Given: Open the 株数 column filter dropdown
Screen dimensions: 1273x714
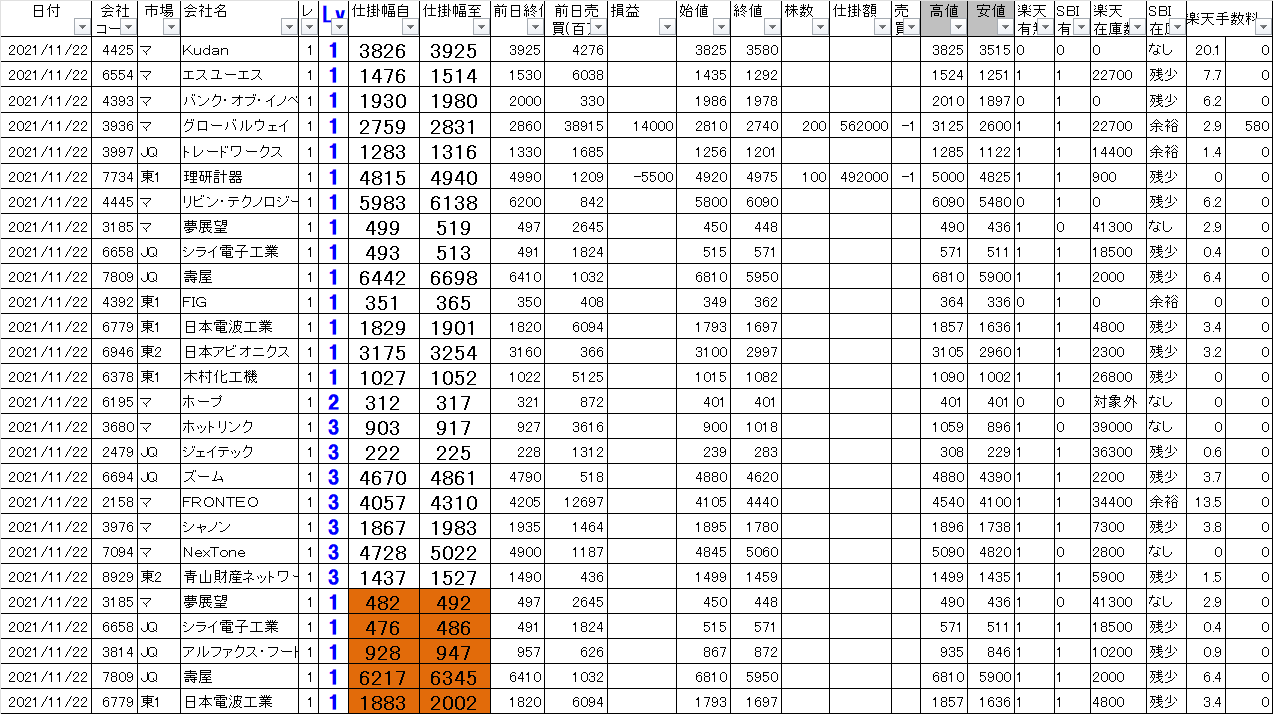Looking at the screenshot, I should pyautogui.click(x=820, y=28).
